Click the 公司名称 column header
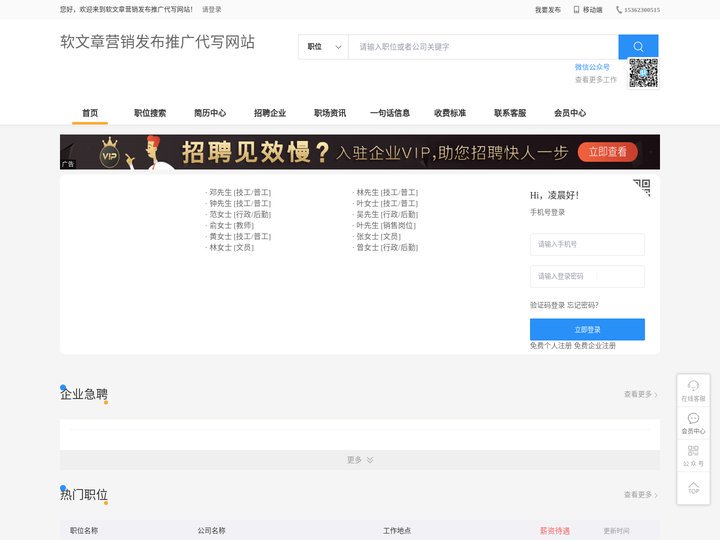Viewport: 720px width, 540px height. (x=211, y=531)
